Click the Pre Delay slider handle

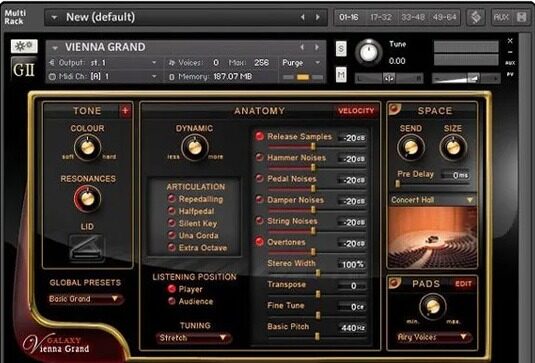(x=397, y=184)
